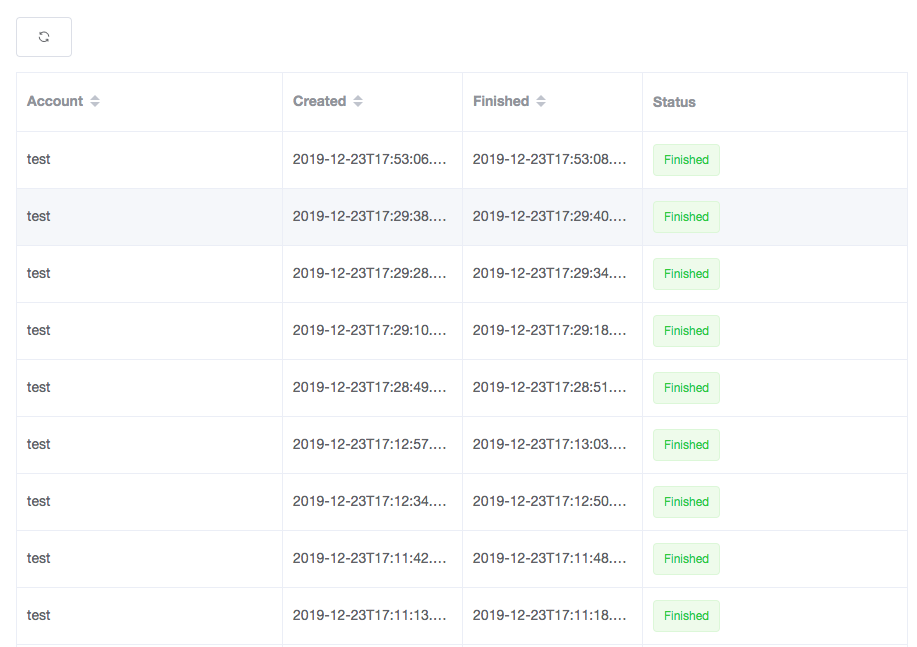Image resolution: width=917 pixels, height=647 pixels.
Task: Click finished time 2019-12-23T17:29:34
Action: [x=550, y=273]
